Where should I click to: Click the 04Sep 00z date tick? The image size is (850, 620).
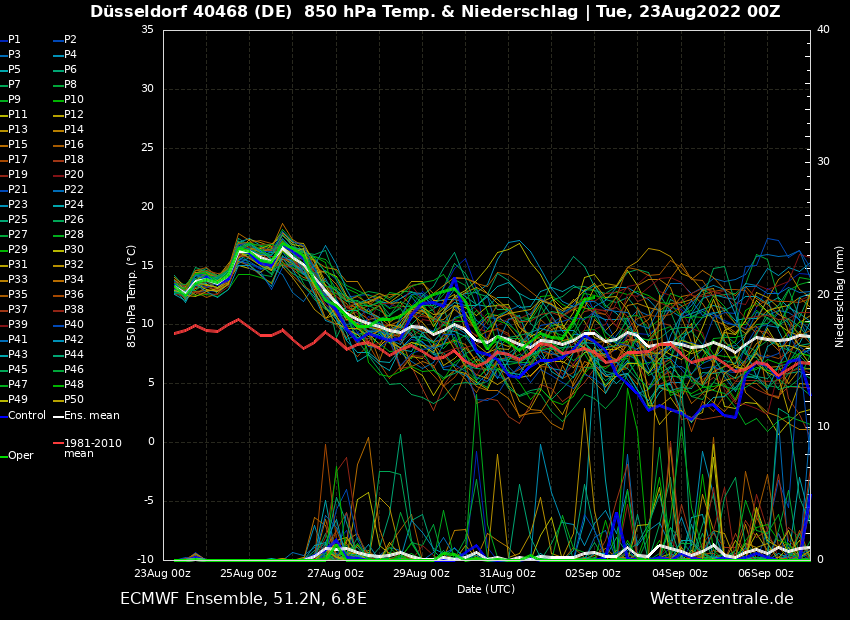(x=680, y=573)
